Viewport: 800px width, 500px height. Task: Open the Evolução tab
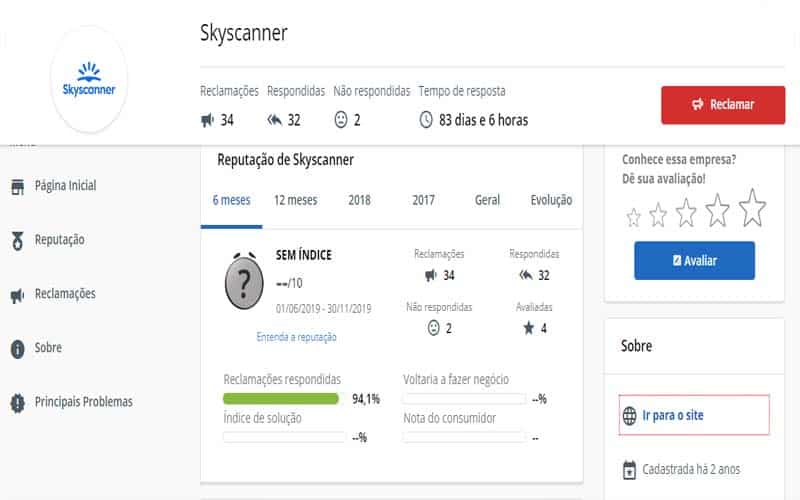click(552, 200)
